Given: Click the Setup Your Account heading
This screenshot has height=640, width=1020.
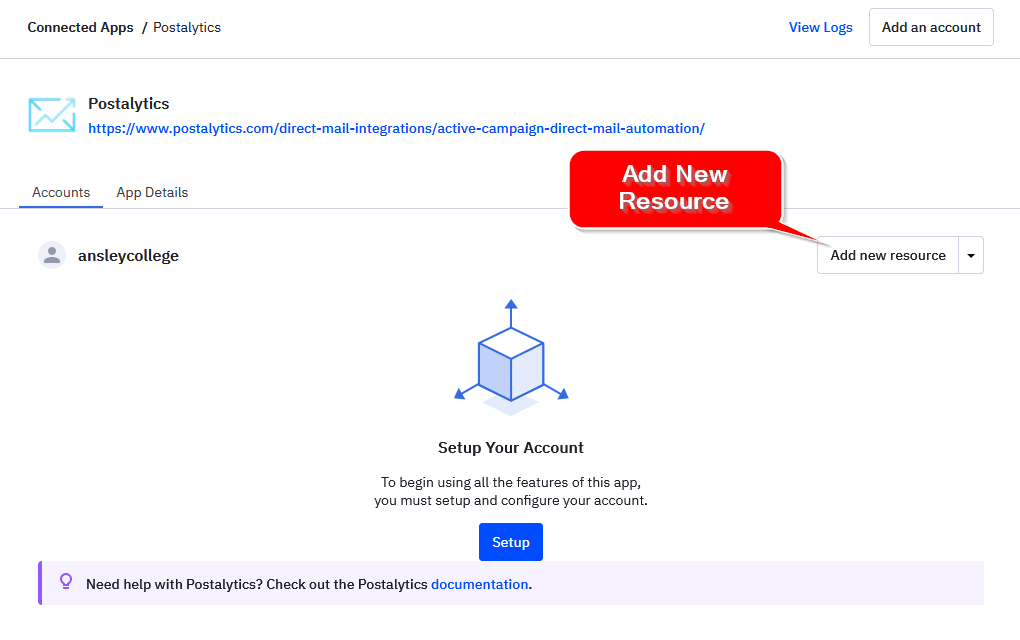Looking at the screenshot, I should [511, 447].
